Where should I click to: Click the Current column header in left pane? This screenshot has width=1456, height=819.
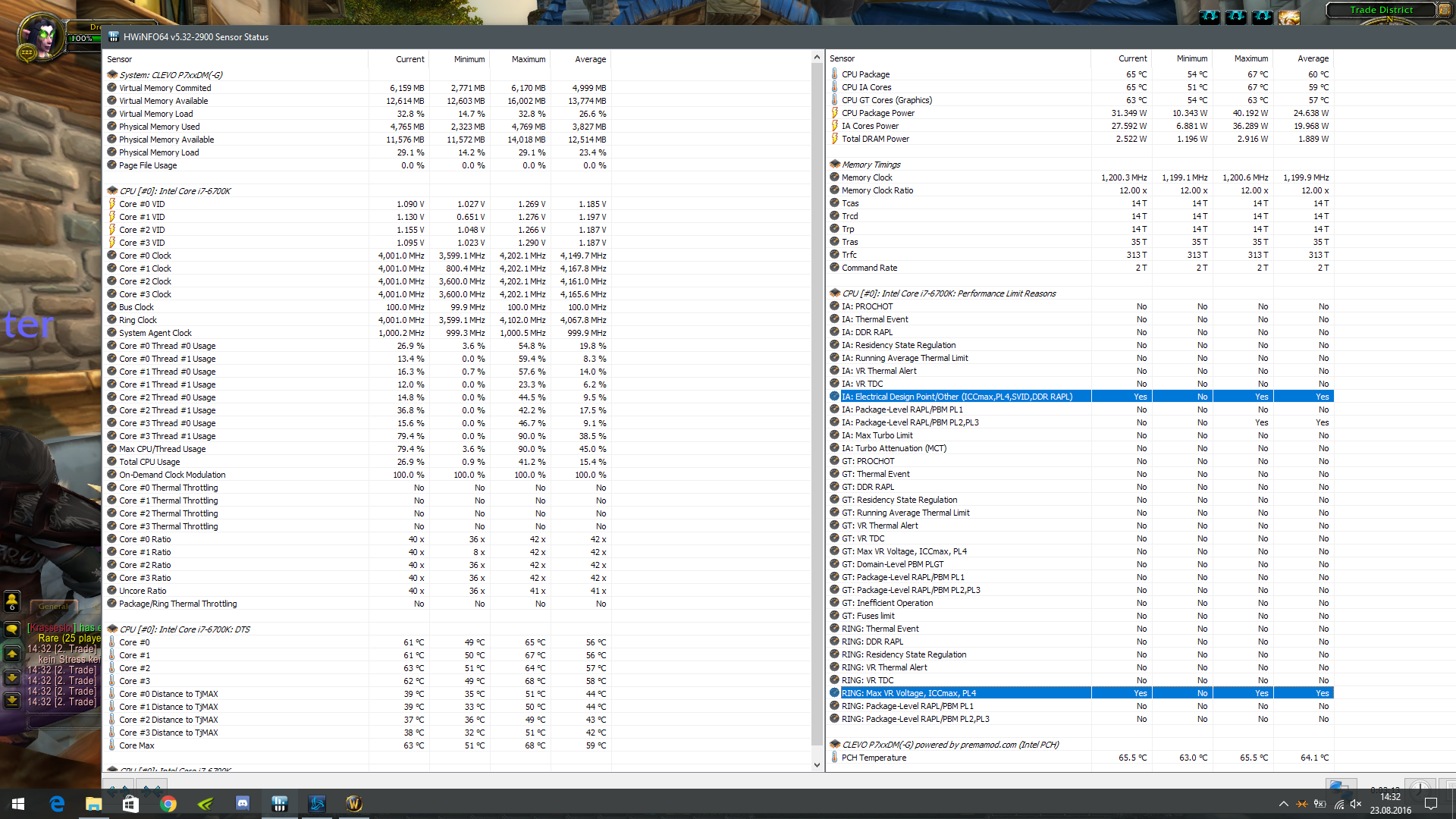click(x=399, y=59)
